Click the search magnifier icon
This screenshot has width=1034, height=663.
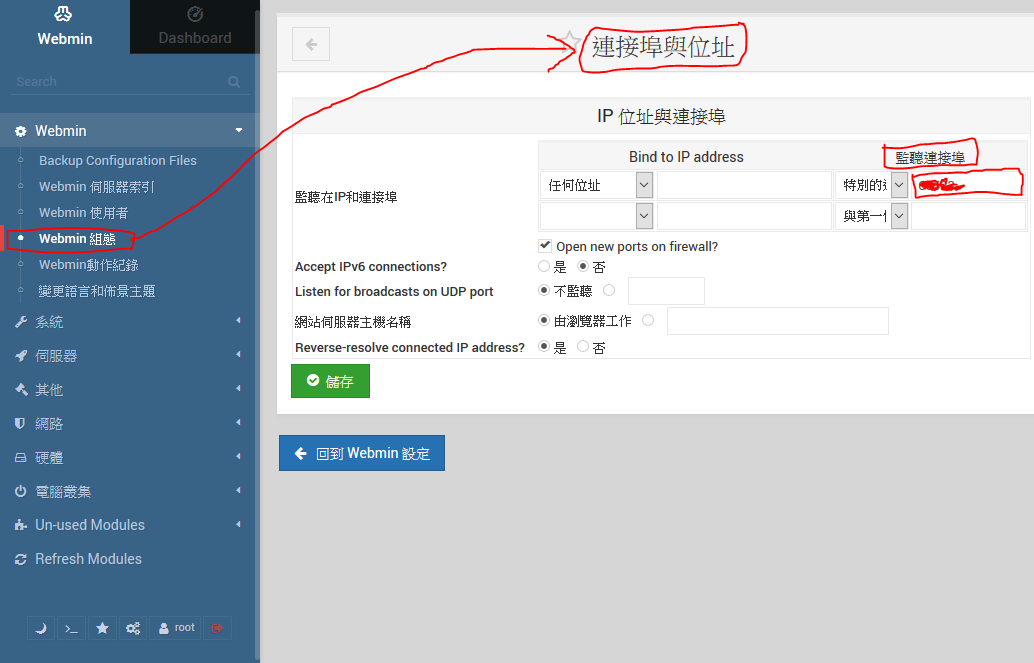pos(234,82)
